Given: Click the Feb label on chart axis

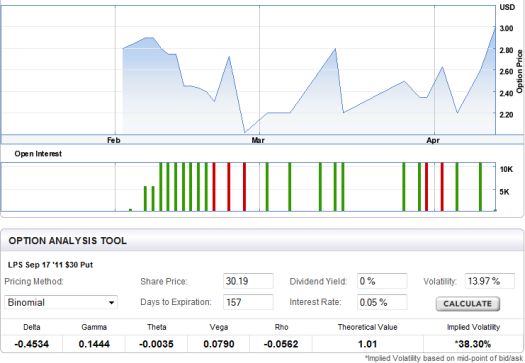Looking at the screenshot, I should click(114, 140).
